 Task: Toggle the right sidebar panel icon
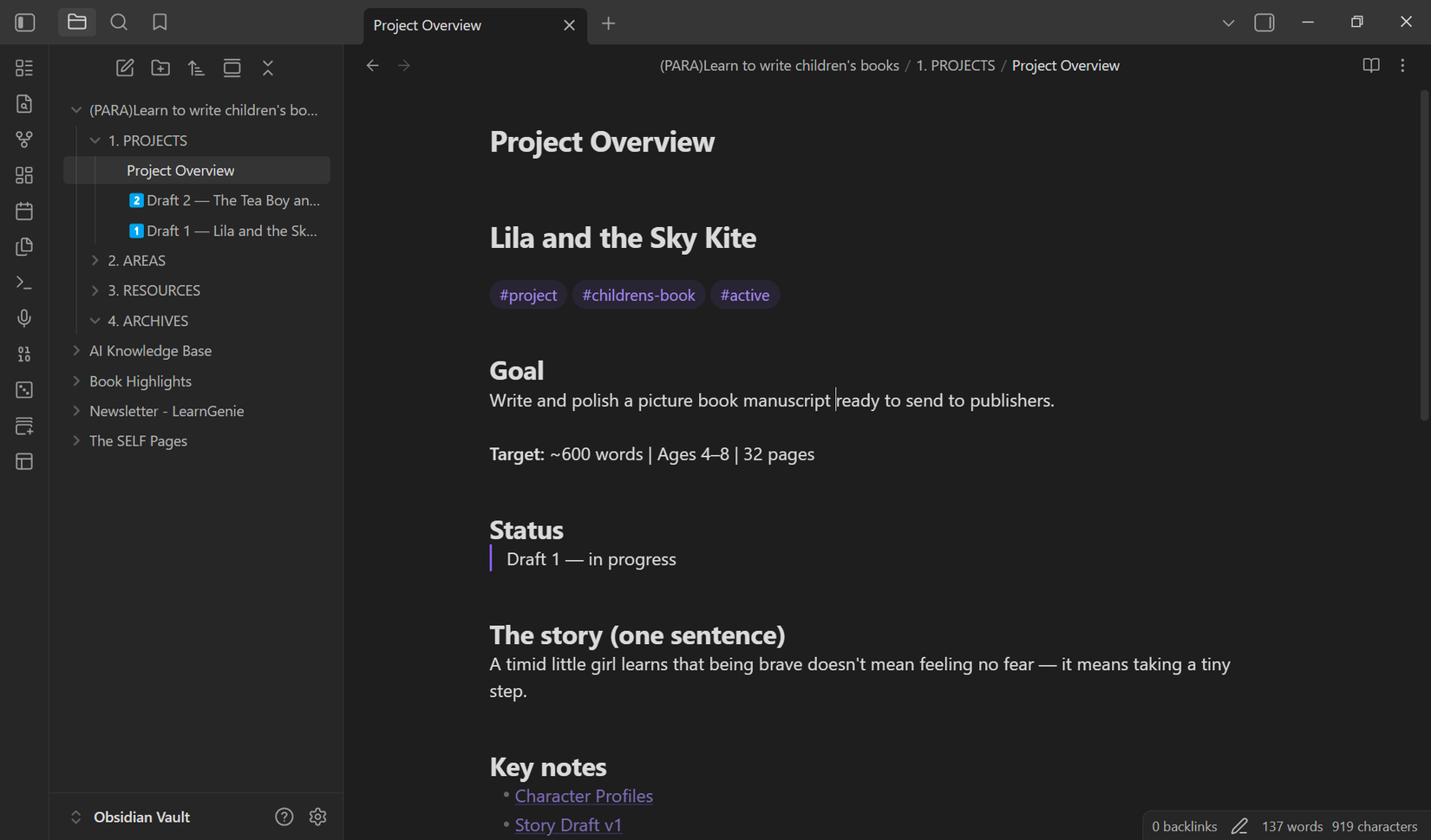pos(1264,23)
